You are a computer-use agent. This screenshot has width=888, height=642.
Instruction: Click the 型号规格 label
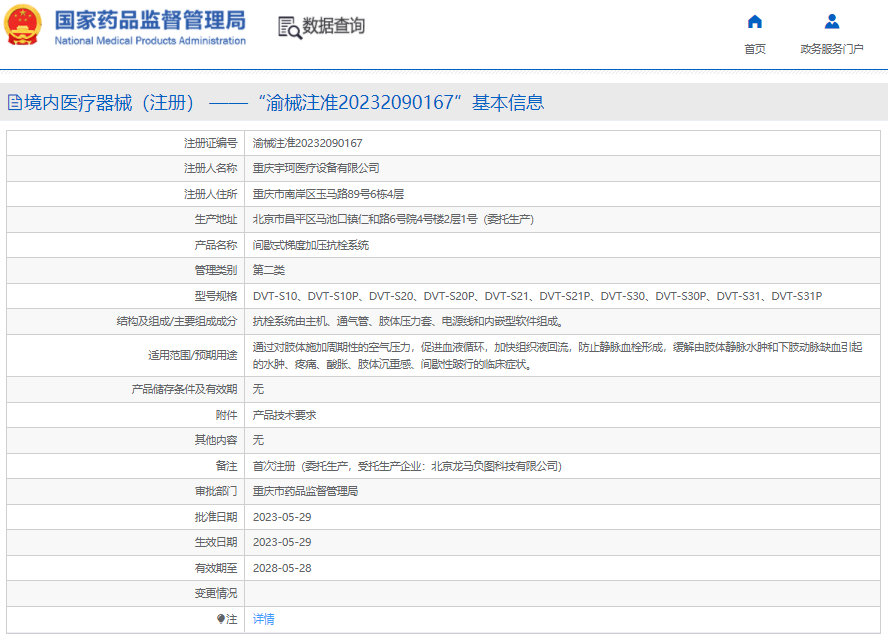coord(216,296)
